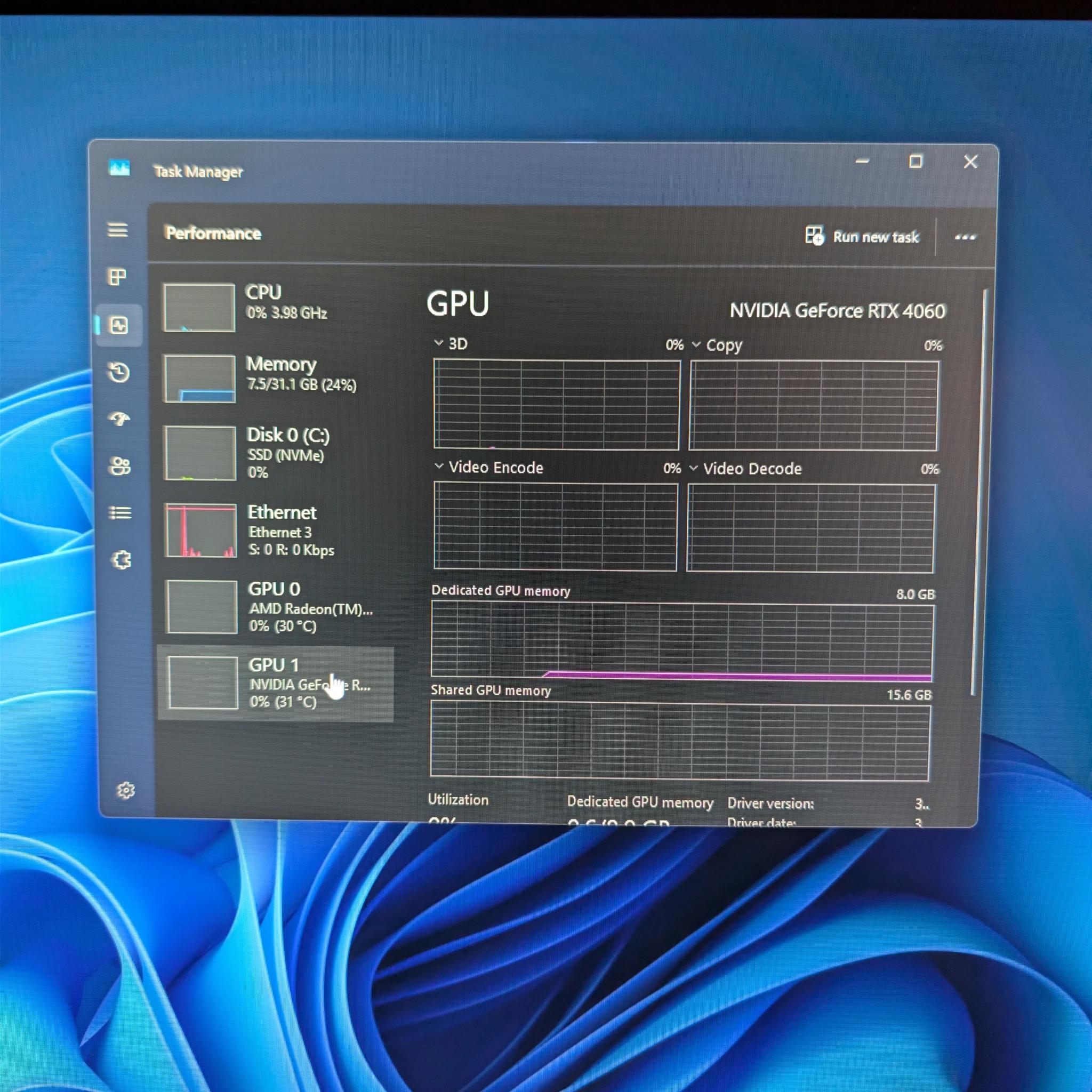Viewport: 1092px width, 1092px height.
Task: Click the Video Encode usage graph
Action: tap(555, 526)
